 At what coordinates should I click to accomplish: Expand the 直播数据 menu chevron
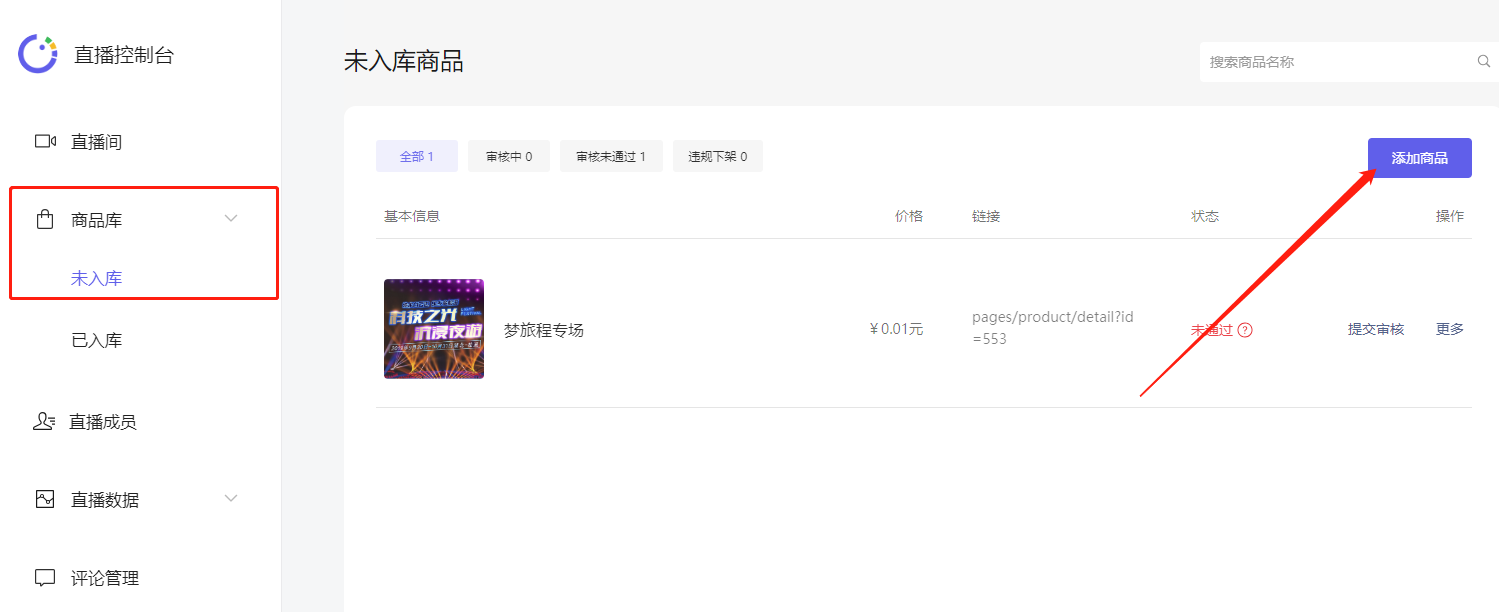click(231, 498)
